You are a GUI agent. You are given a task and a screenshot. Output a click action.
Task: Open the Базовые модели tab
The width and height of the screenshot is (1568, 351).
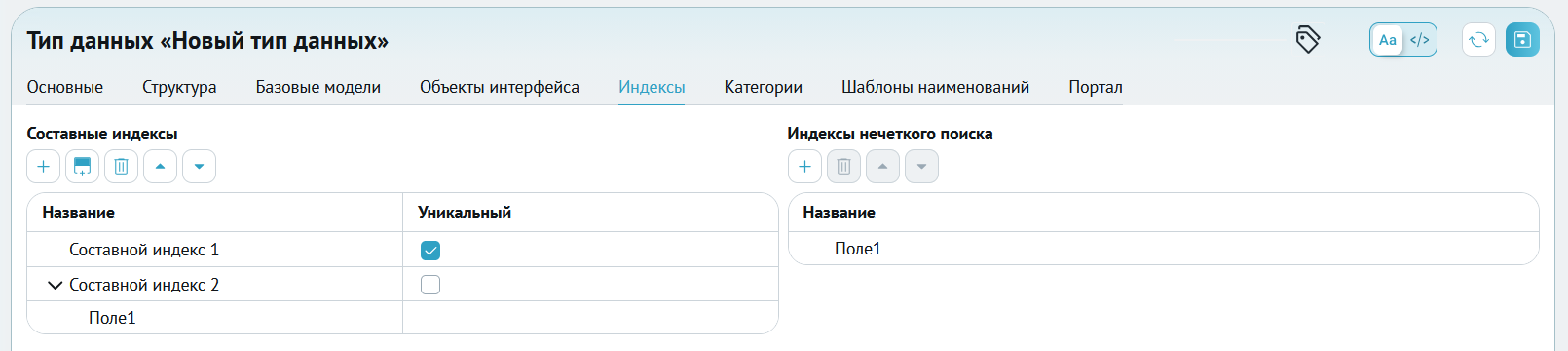(x=318, y=87)
